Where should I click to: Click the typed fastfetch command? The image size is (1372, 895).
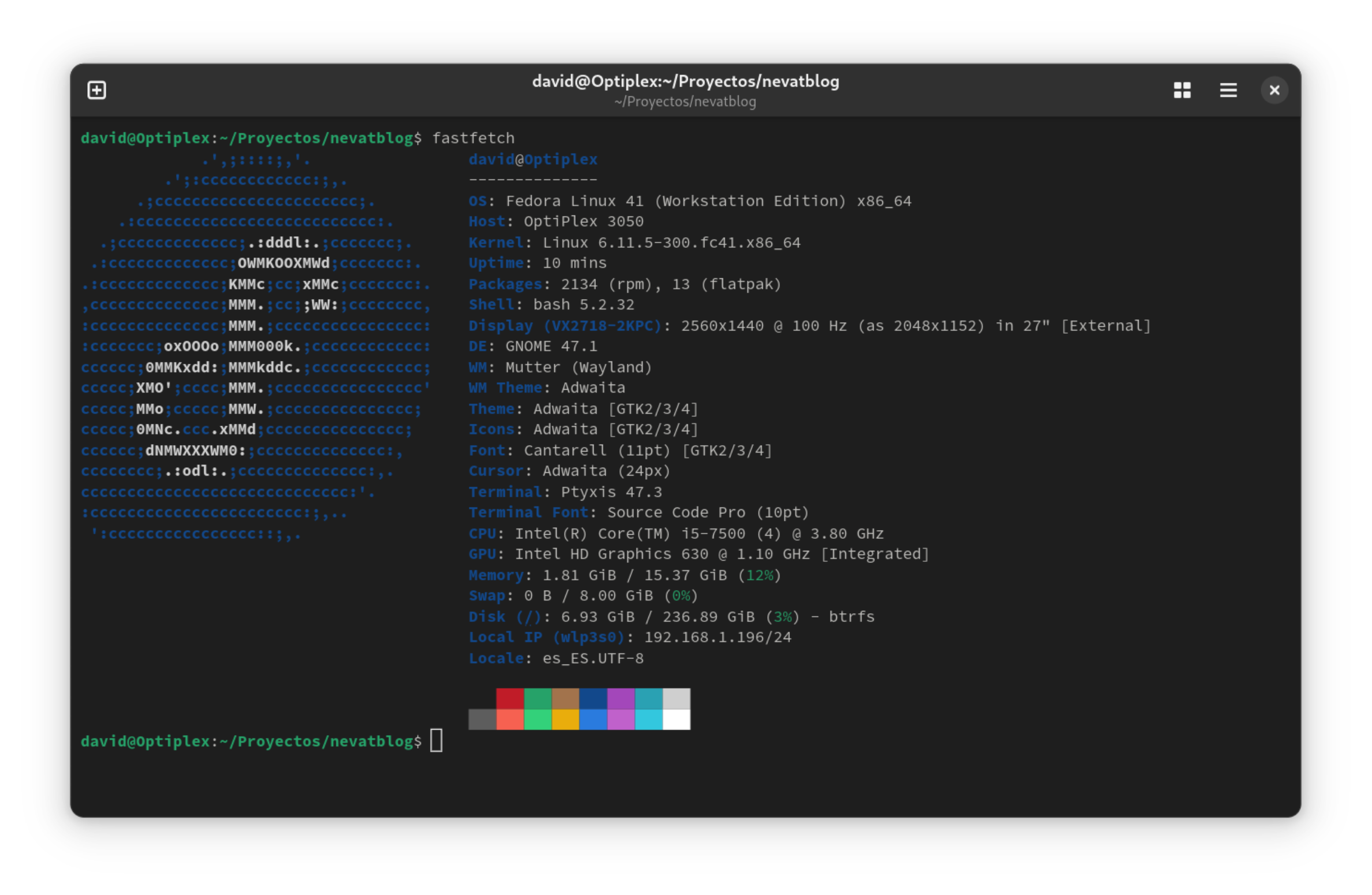point(473,138)
